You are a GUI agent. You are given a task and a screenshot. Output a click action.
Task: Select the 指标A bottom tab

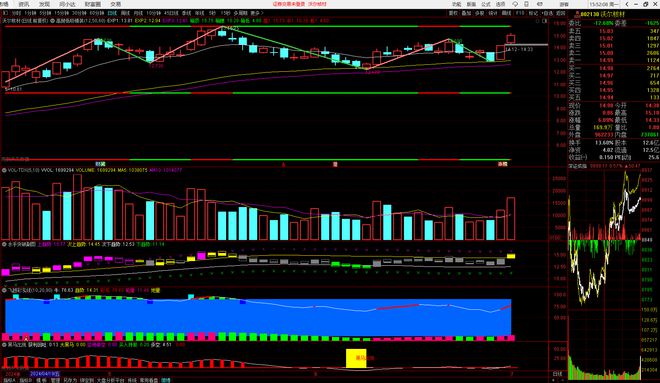[9, 380]
